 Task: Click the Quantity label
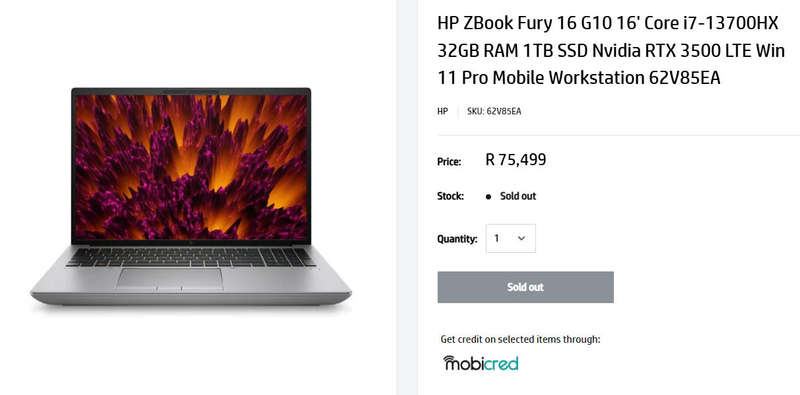457,239
